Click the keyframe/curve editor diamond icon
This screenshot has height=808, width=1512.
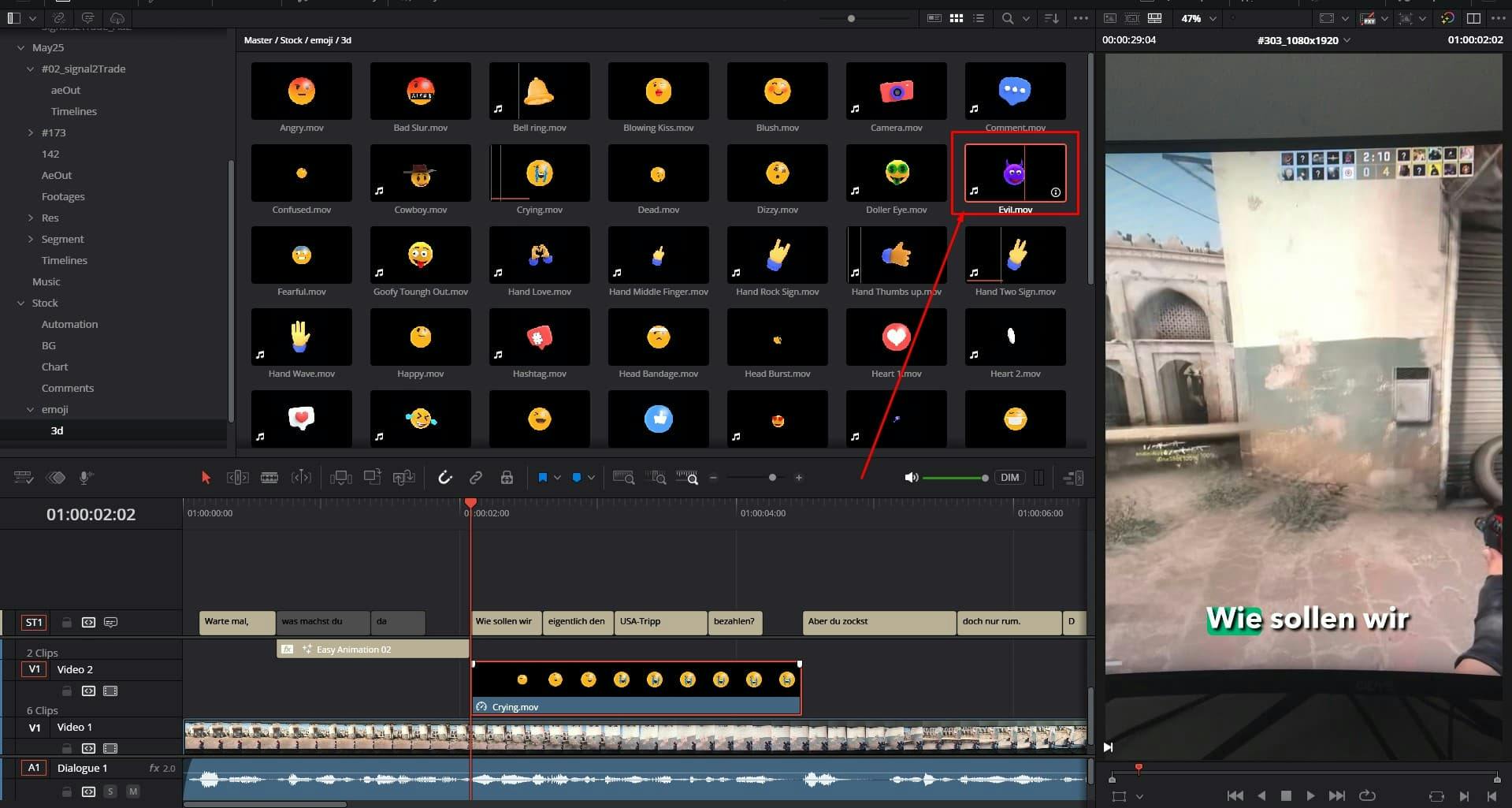56,478
